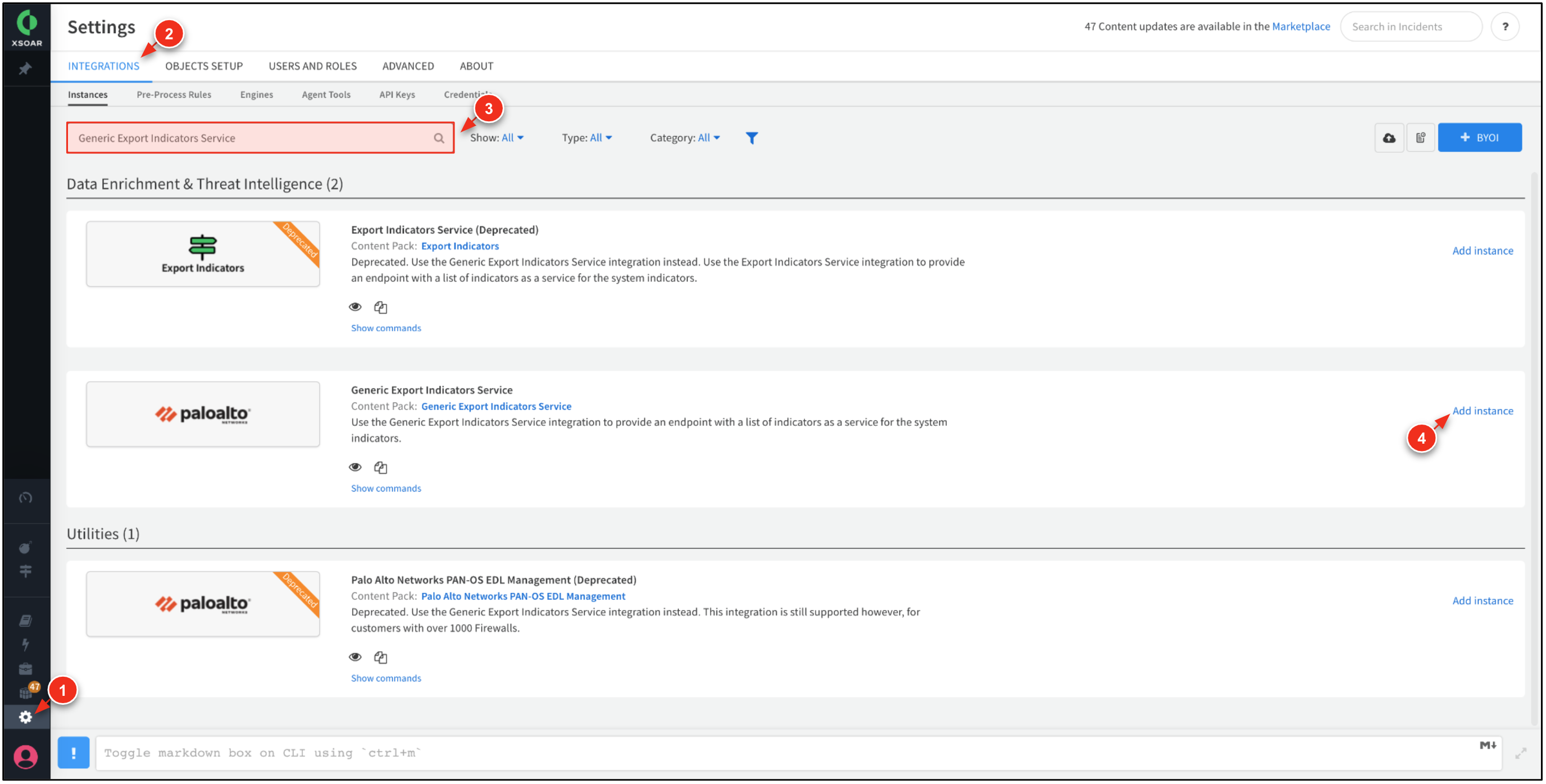
Task: Click the integration search input field
Action: tap(260, 138)
